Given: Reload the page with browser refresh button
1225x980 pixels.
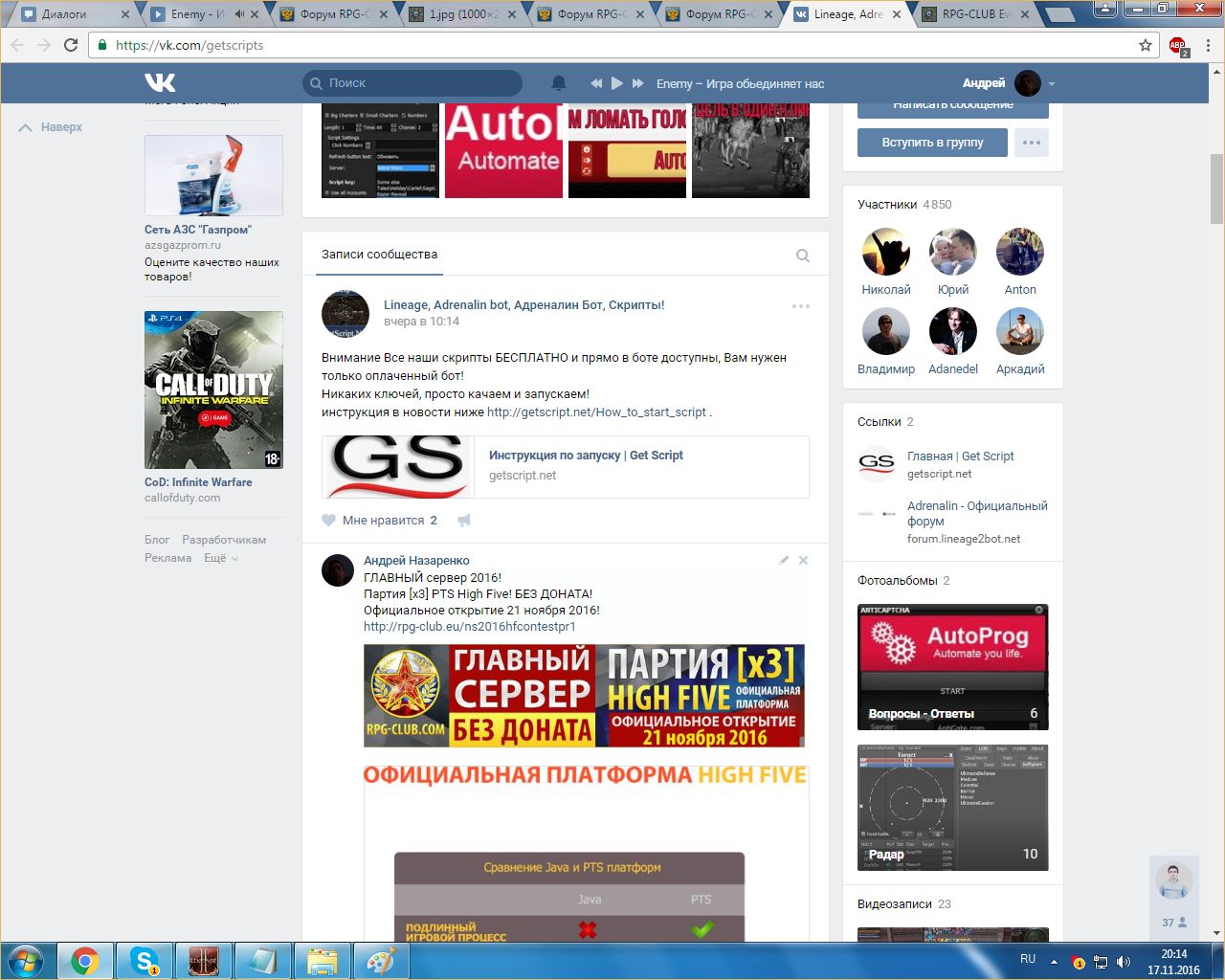Looking at the screenshot, I should click(x=71, y=45).
